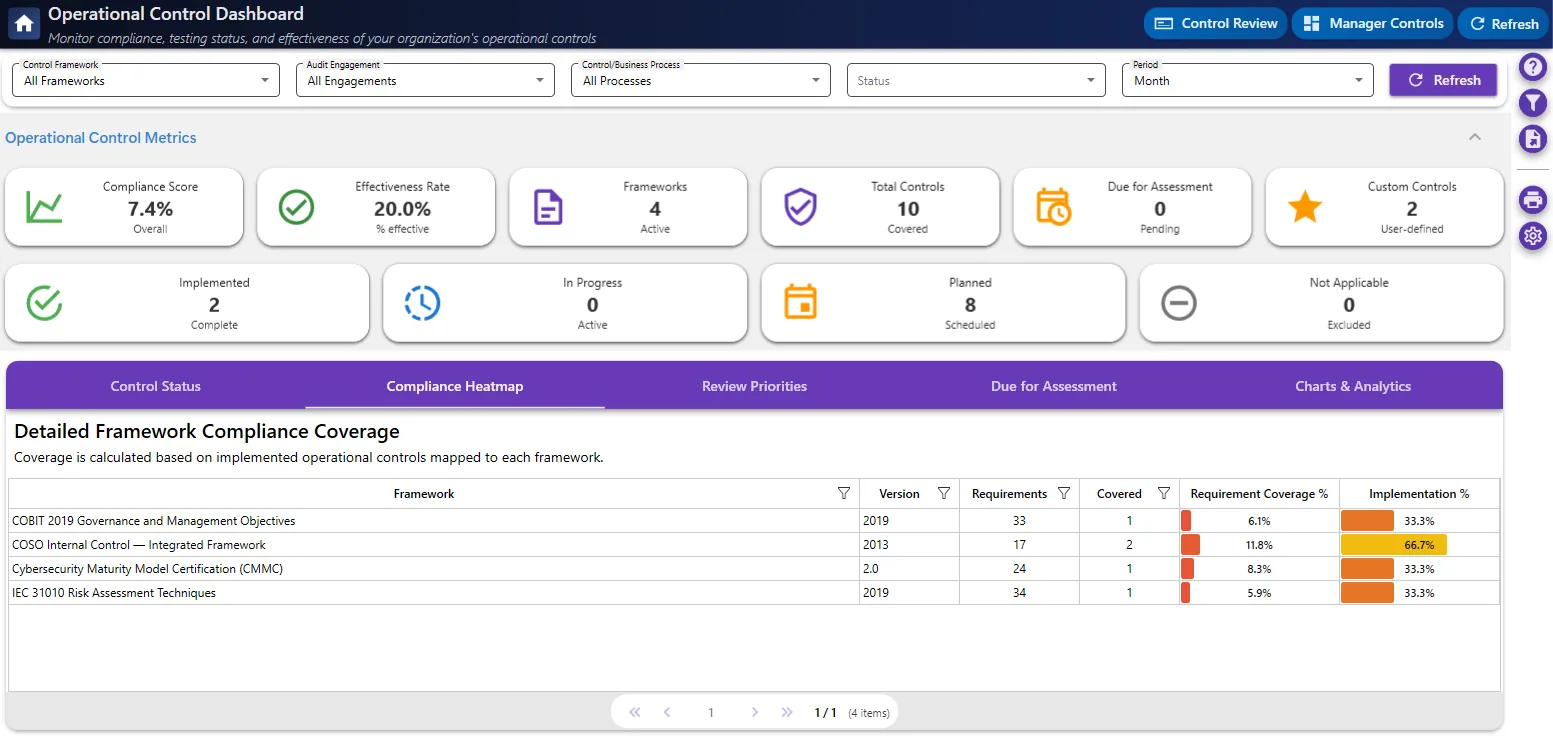Image resolution: width=1553 pixels, height=739 pixels.
Task: Click the Manager Controls button
Action: [1372, 23]
